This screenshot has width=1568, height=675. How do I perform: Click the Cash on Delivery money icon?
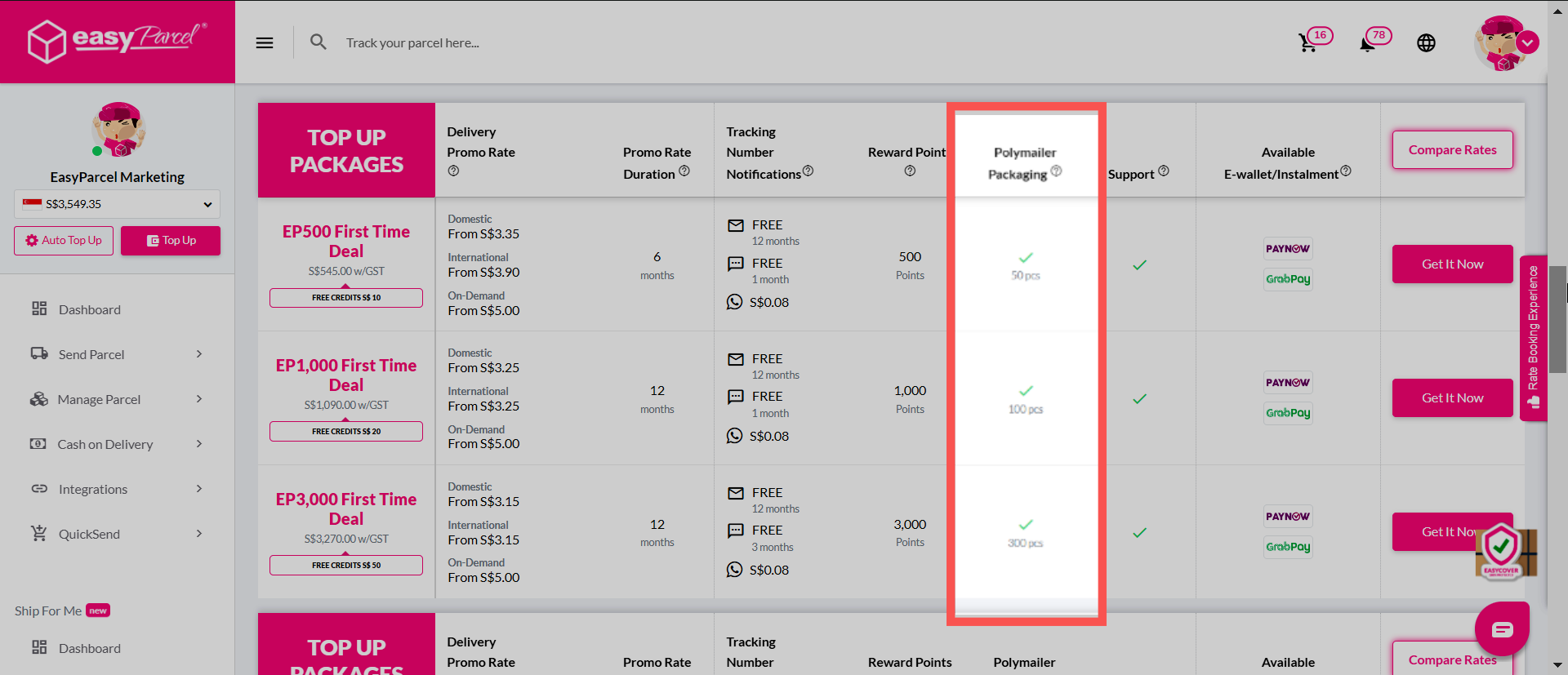pos(38,443)
